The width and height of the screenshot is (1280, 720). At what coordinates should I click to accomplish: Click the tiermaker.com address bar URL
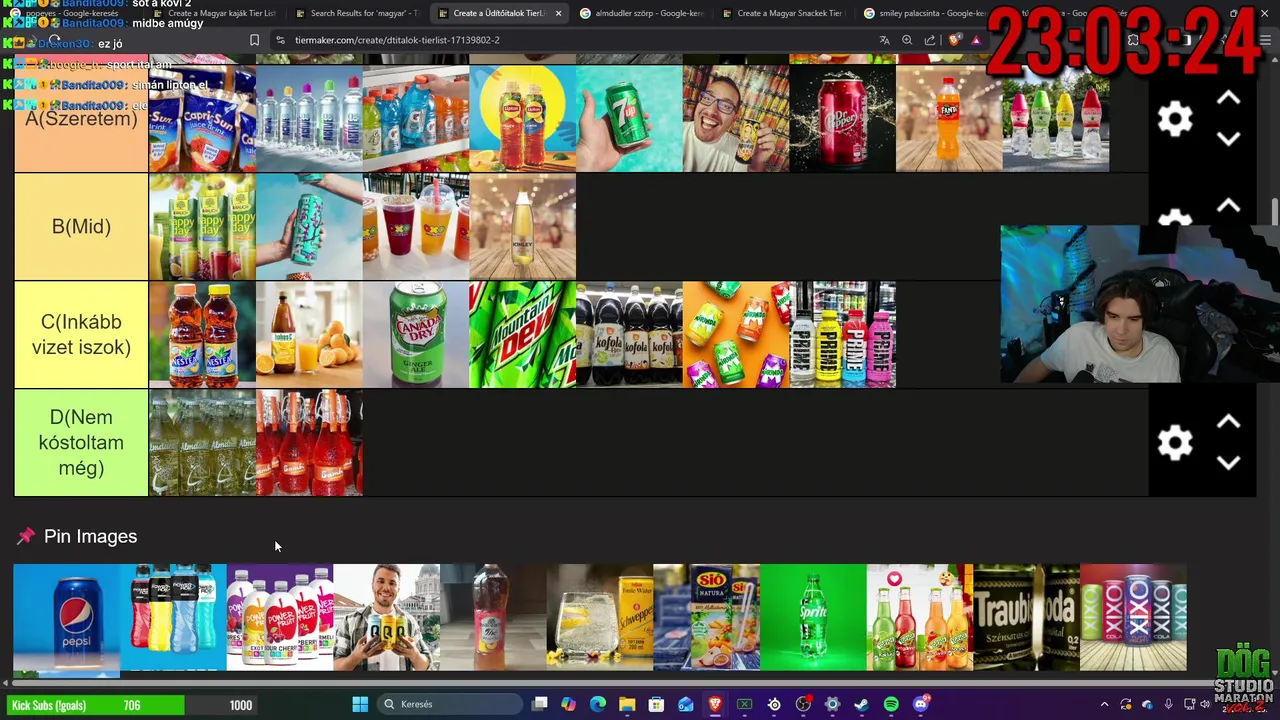click(397, 40)
